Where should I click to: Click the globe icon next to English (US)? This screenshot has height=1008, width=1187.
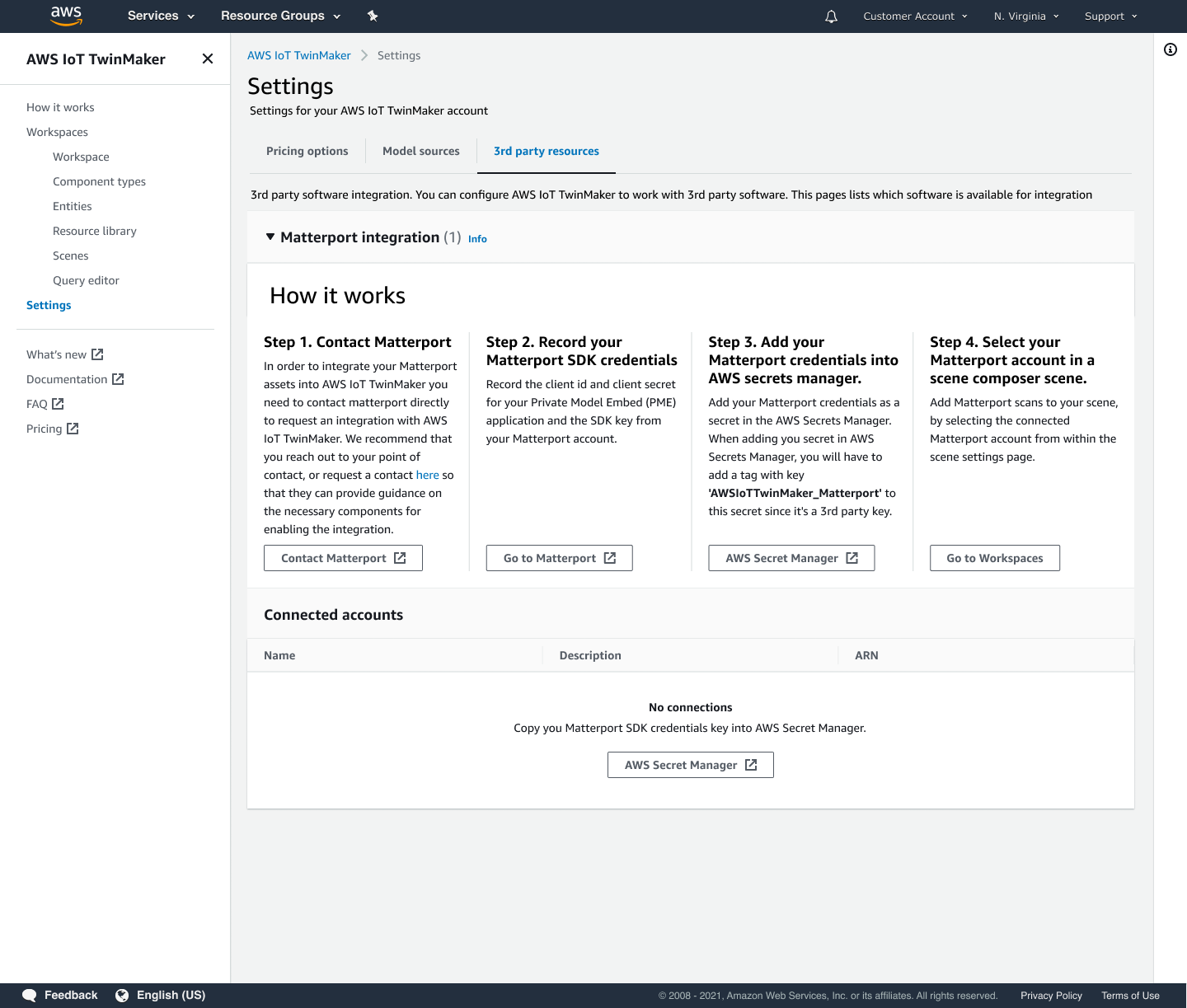click(122, 995)
